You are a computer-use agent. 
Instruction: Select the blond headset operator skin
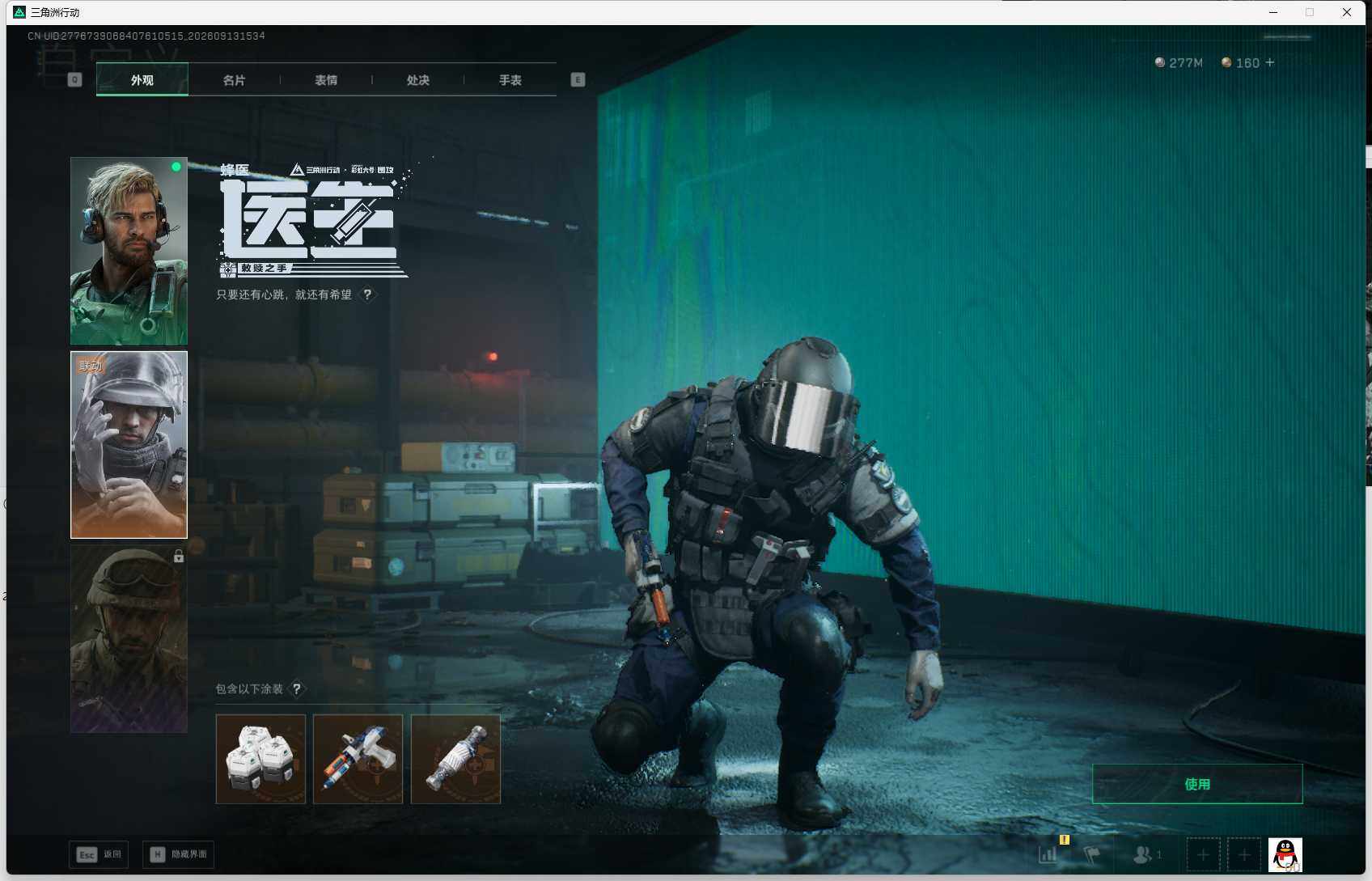coord(129,251)
